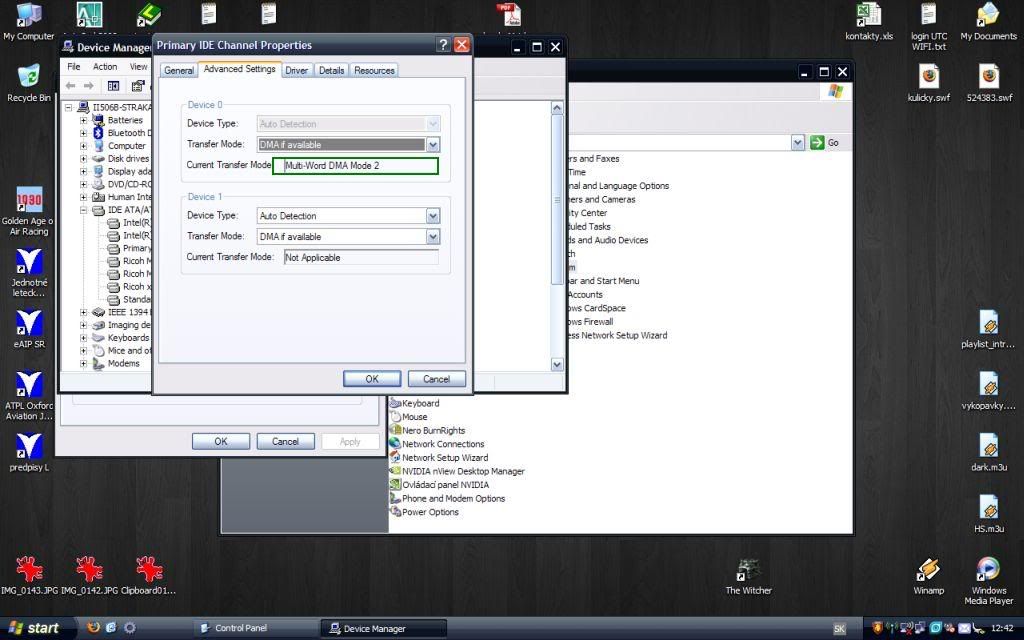Image resolution: width=1024 pixels, height=640 pixels.
Task: Click the Properties toolbar icon in Device Manager
Action: point(138,86)
